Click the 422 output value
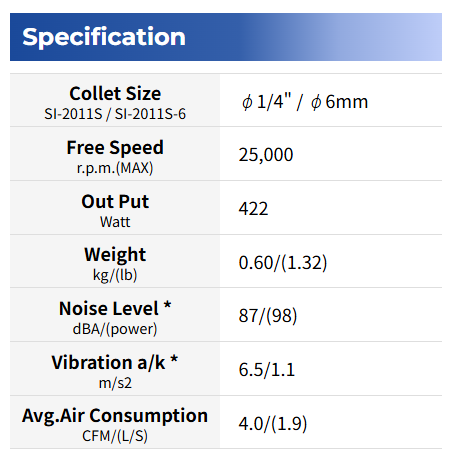The image size is (455, 460). pyautogui.click(x=253, y=209)
